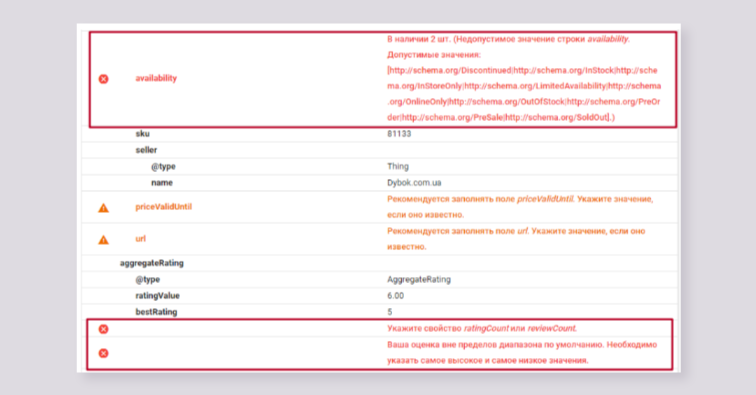Select the sku property label
The width and height of the screenshot is (756, 395).
(x=142, y=134)
